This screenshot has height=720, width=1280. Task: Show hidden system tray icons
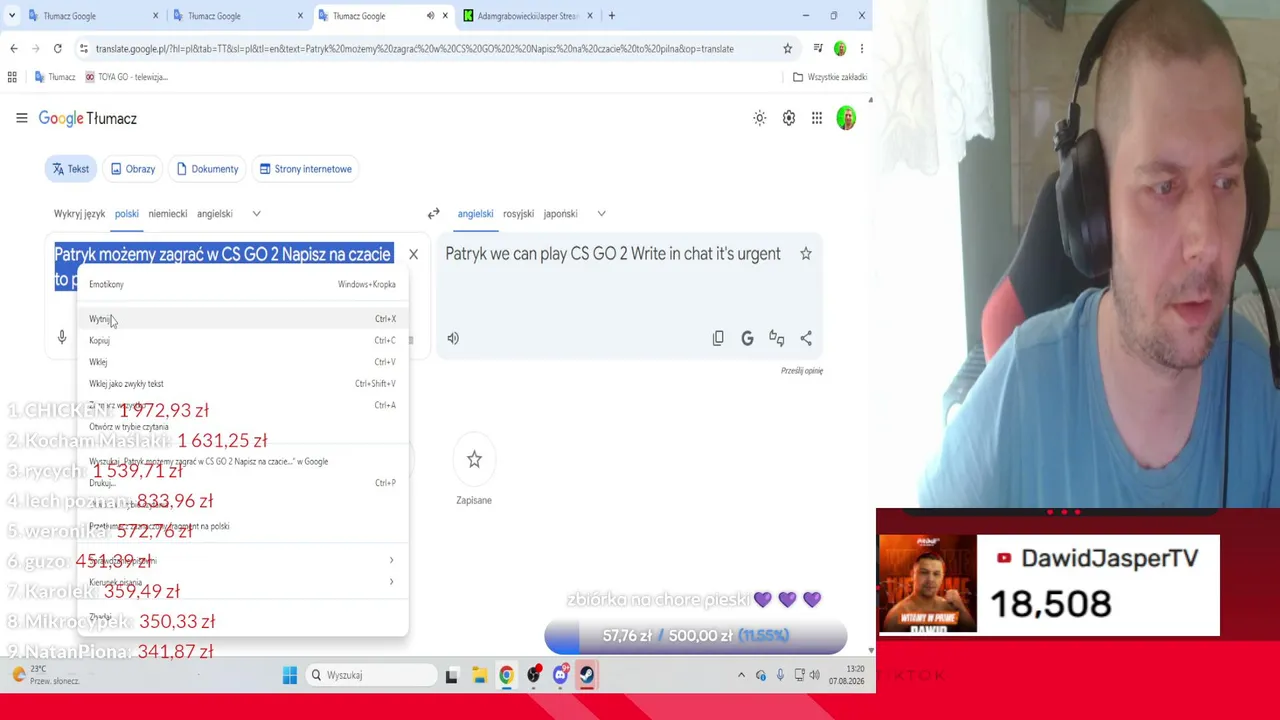tap(741, 675)
